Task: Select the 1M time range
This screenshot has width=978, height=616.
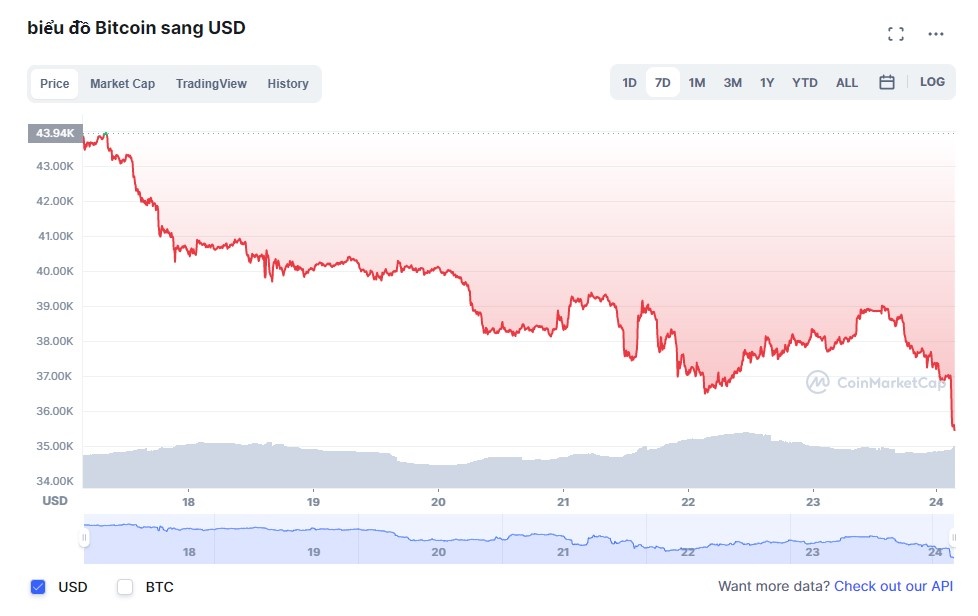Action: tap(696, 82)
